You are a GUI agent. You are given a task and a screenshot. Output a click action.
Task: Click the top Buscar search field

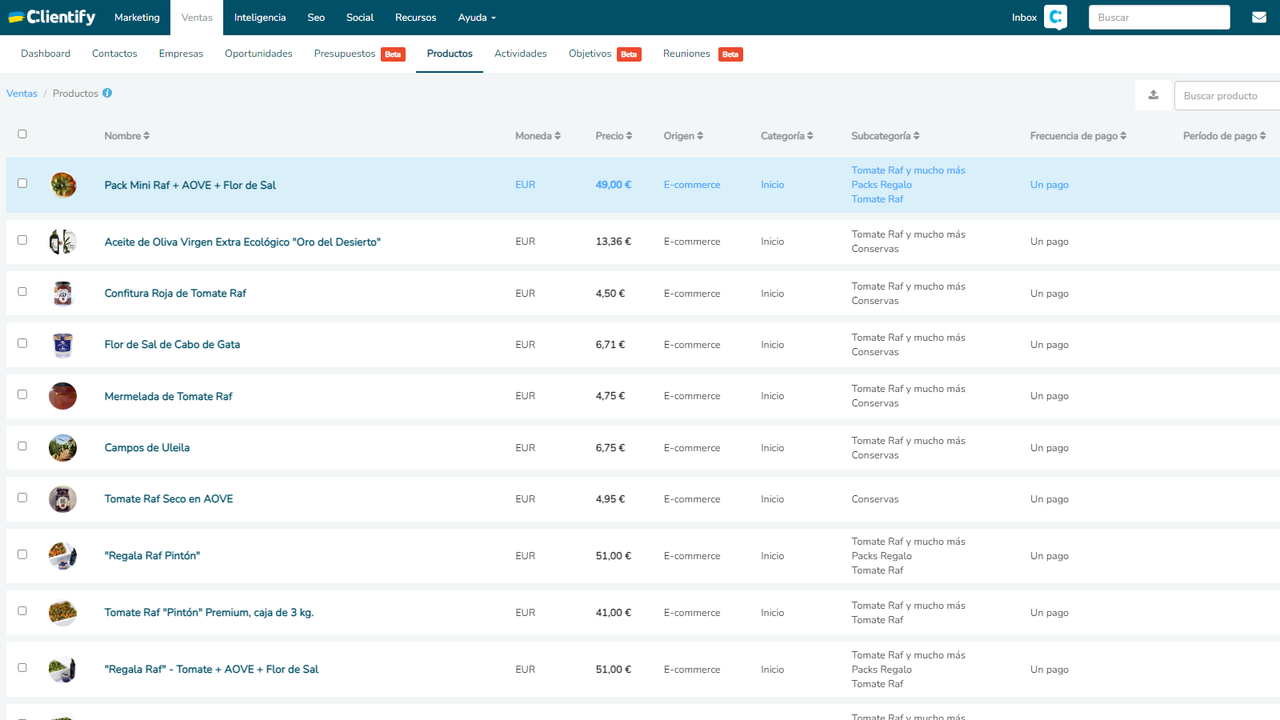coord(1159,17)
